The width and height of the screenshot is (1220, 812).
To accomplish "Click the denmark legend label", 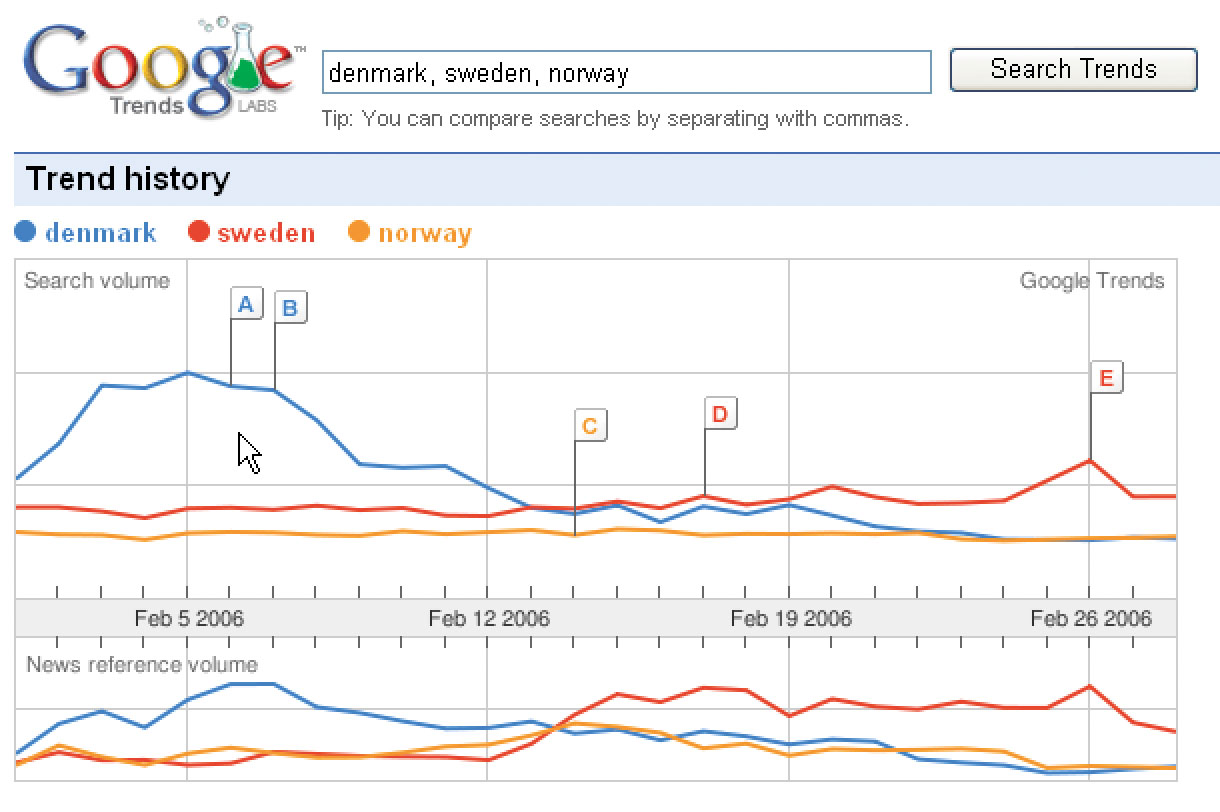I will pos(101,234).
